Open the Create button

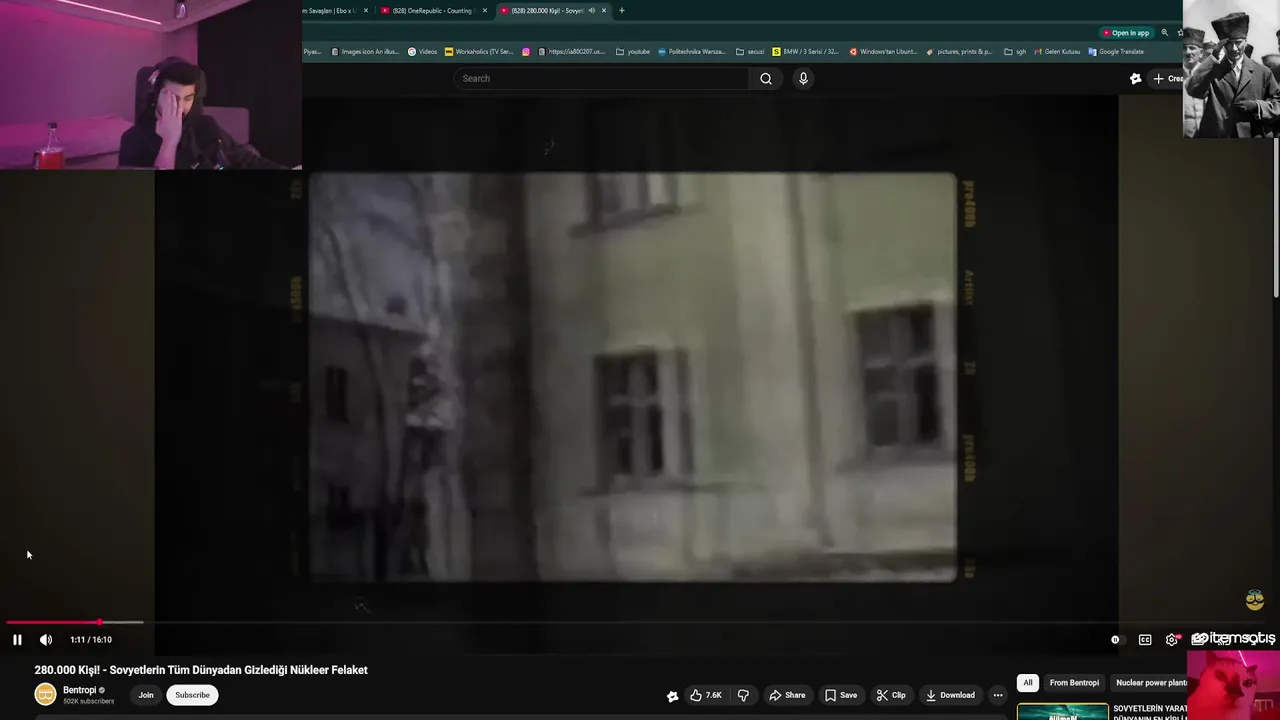[1167, 79]
